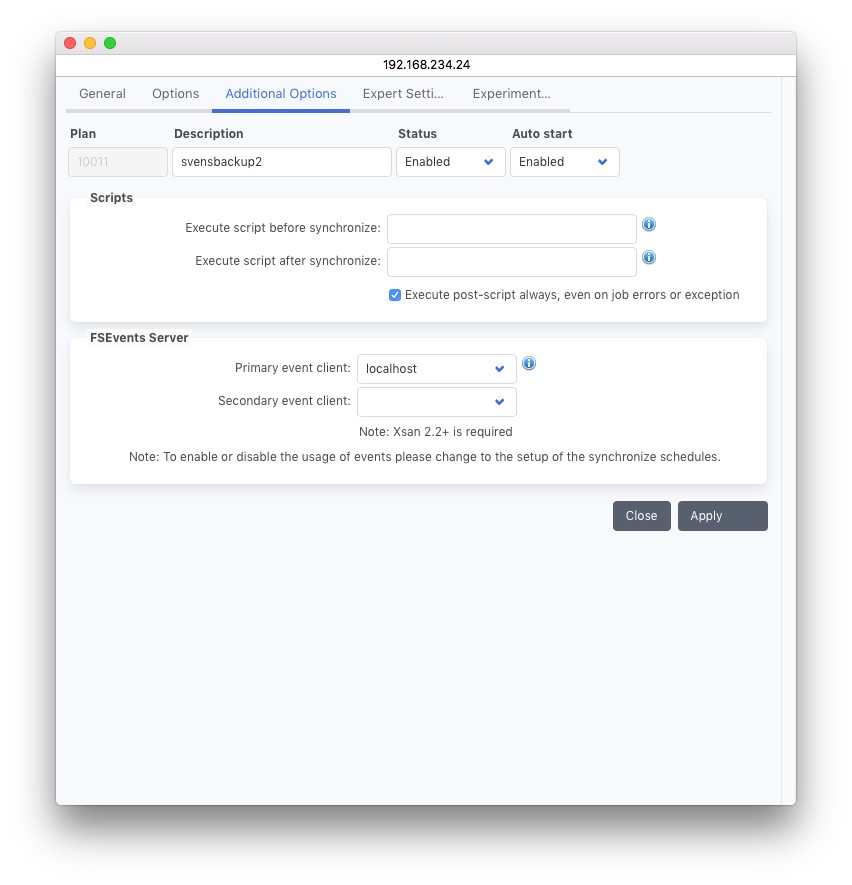Toggle Execute post-script always checkbox
This screenshot has height=885, width=852.
coord(395,295)
